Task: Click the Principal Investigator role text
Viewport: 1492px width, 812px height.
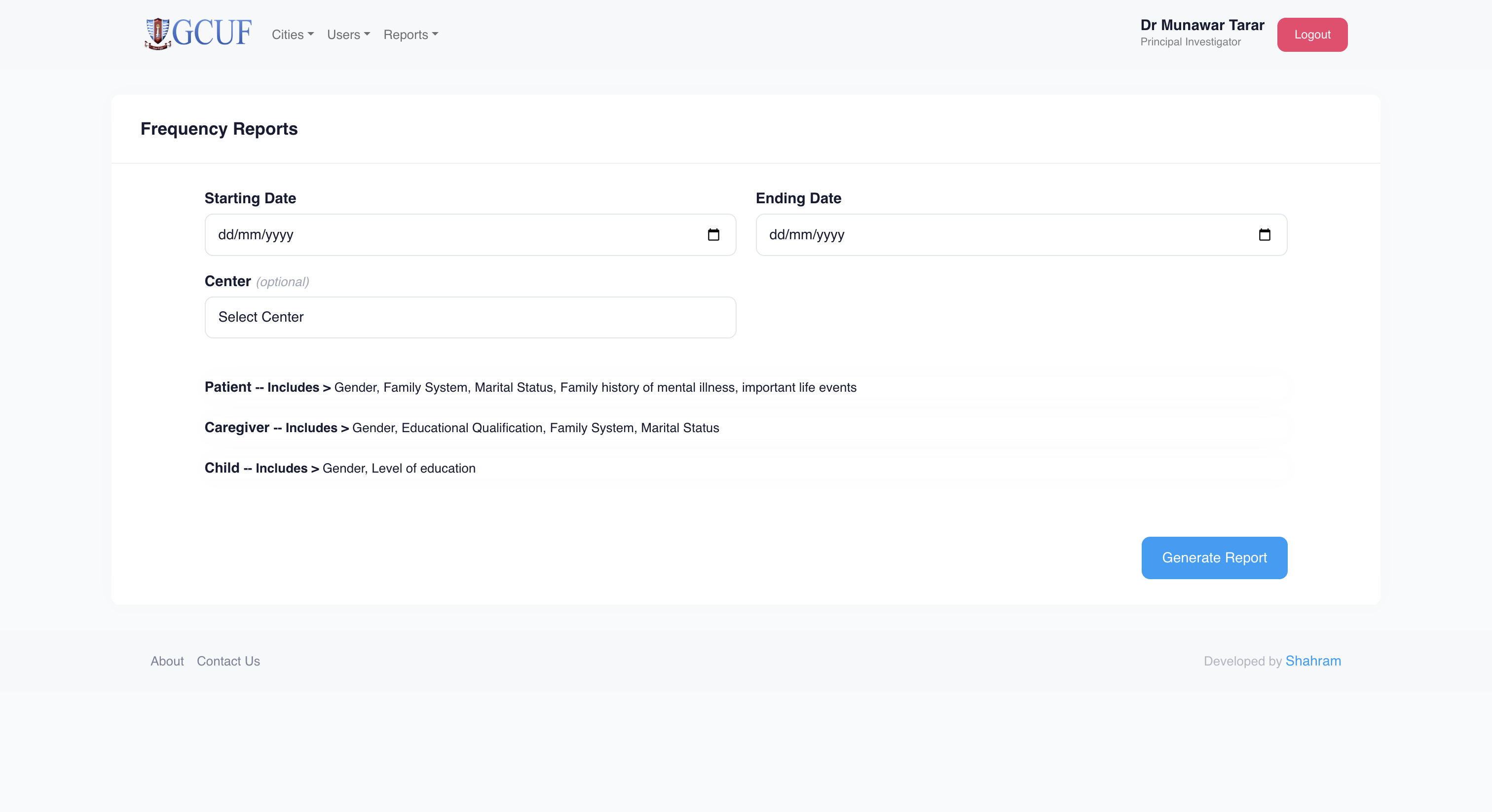Action: pos(1190,42)
